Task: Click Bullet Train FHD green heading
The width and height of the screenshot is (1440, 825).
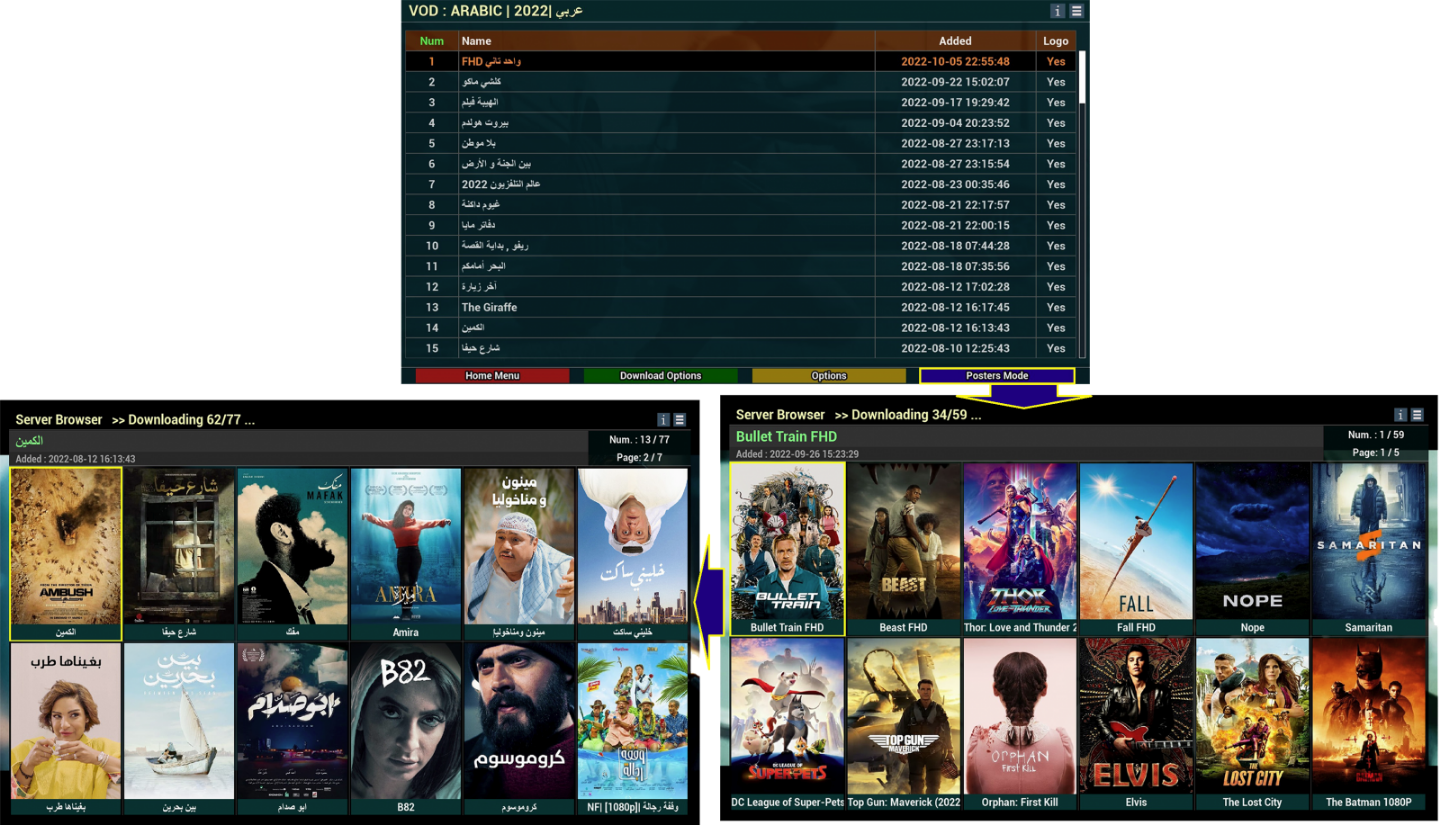Action: [x=786, y=437]
